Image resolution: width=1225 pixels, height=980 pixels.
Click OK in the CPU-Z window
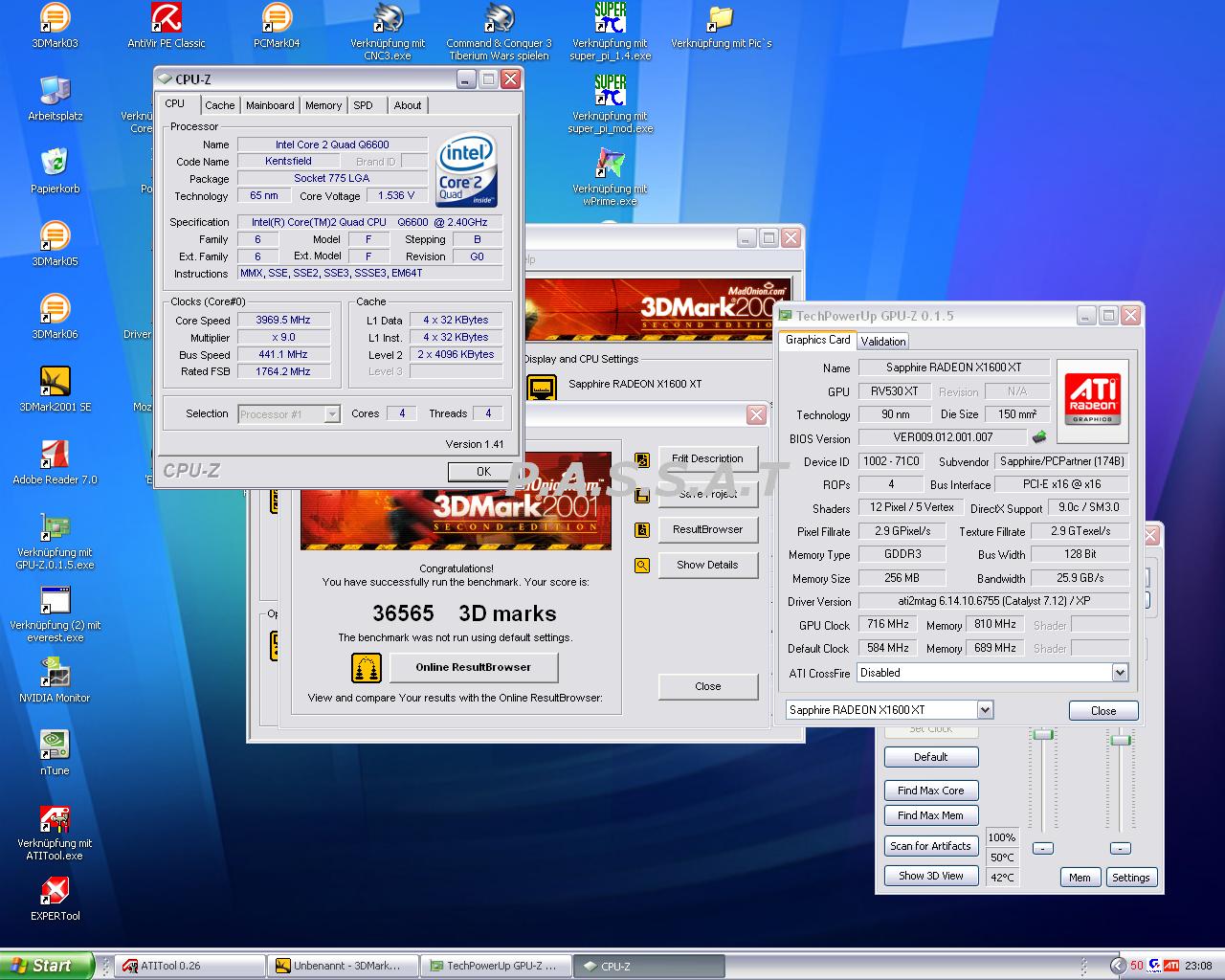pos(483,471)
